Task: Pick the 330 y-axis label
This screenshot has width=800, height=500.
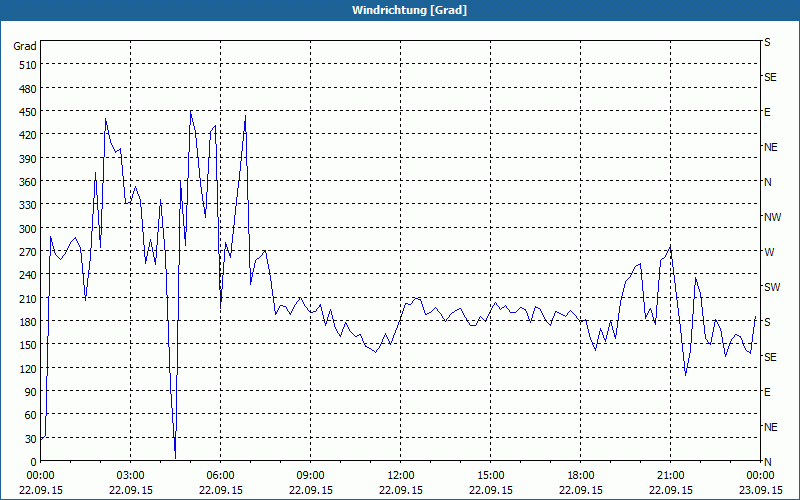Action: pos(29,205)
